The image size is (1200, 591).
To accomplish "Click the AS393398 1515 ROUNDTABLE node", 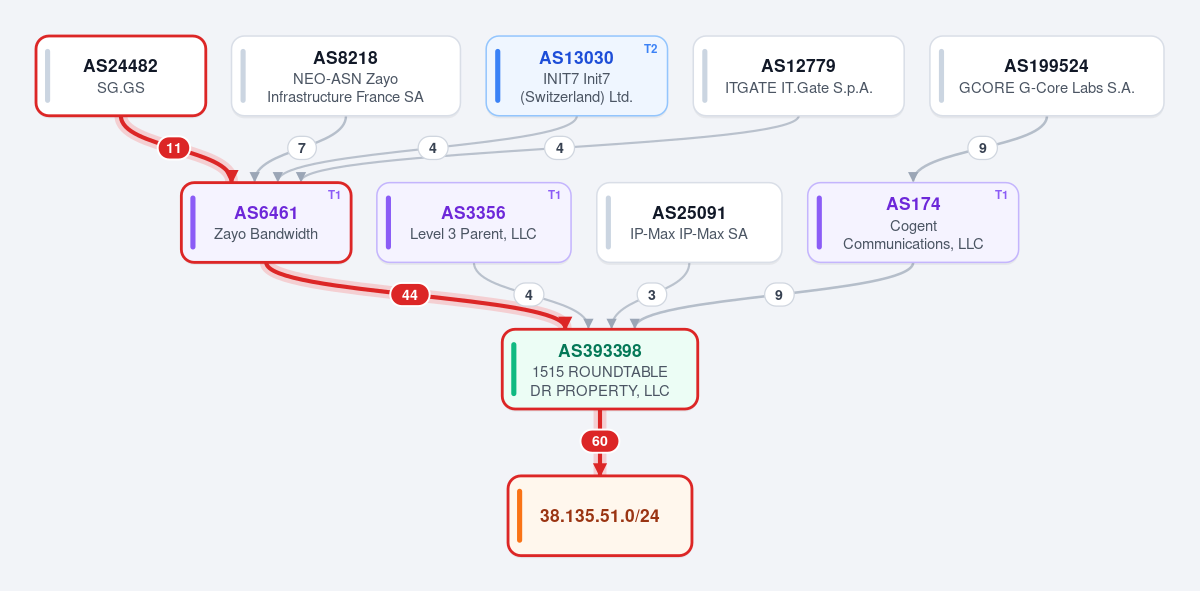I will [600, 369].
